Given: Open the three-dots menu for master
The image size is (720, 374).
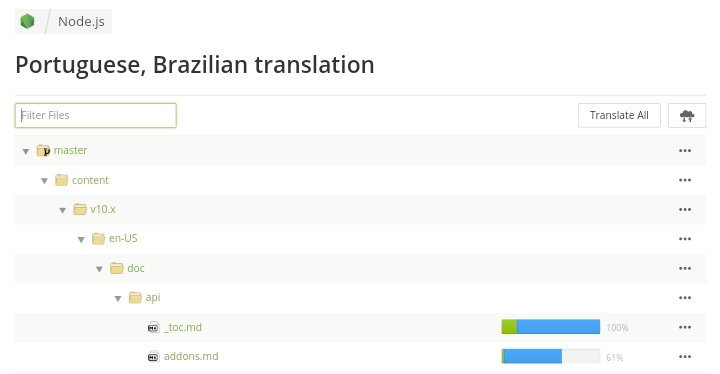Looking at the screenshot, I should (685, 151).
